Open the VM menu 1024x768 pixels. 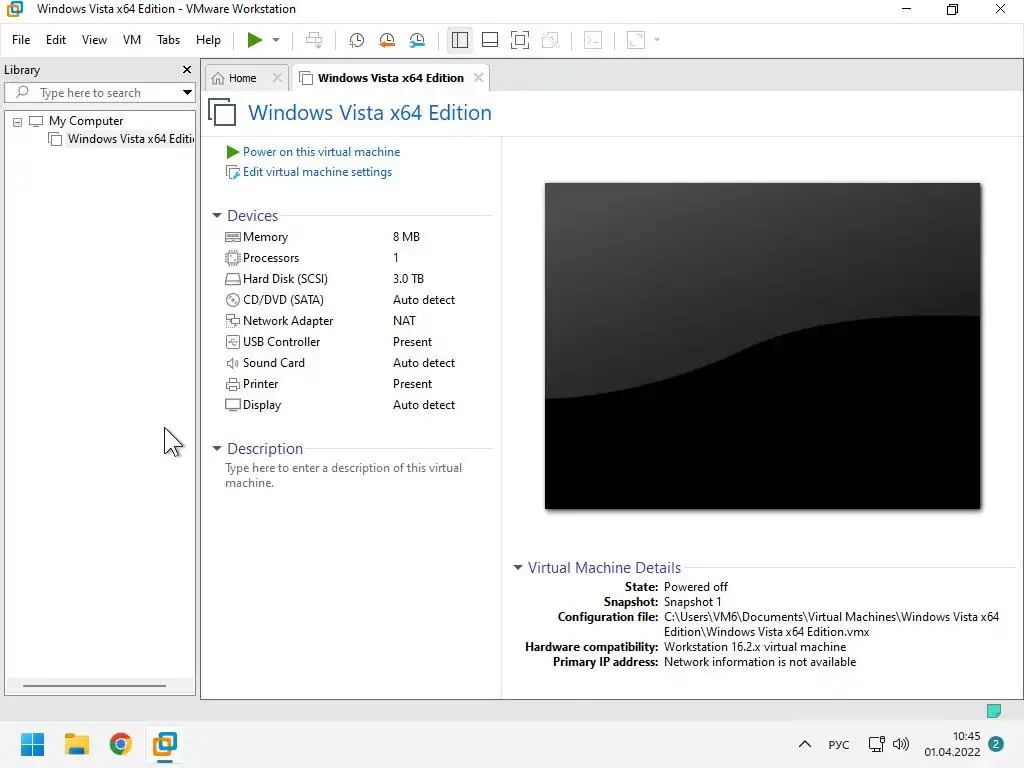(132, 40)
